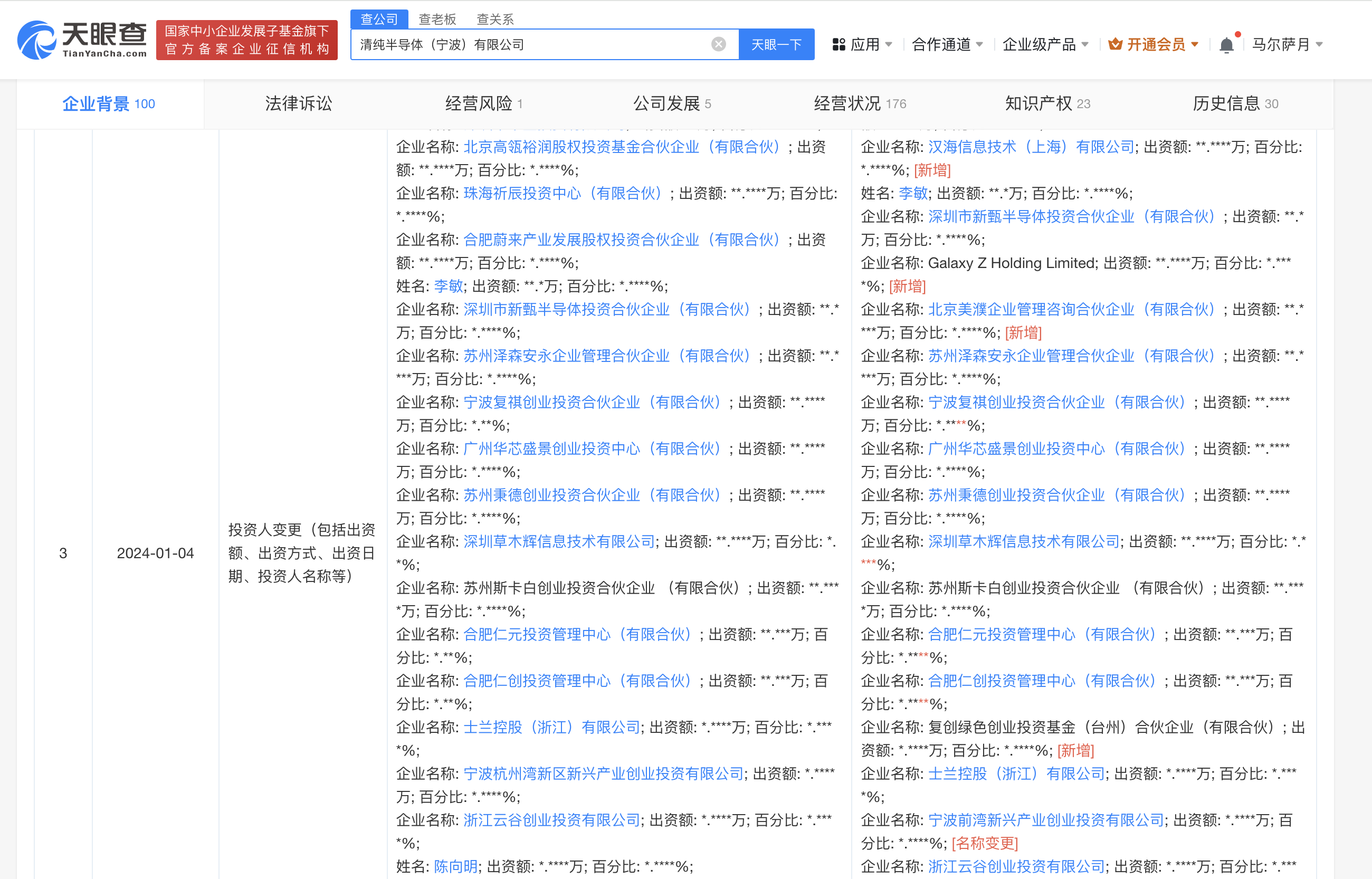This screenshot has height=879, width=1372.
Task: Click the TianYanCha logo
Action: [x=82, y=40]
